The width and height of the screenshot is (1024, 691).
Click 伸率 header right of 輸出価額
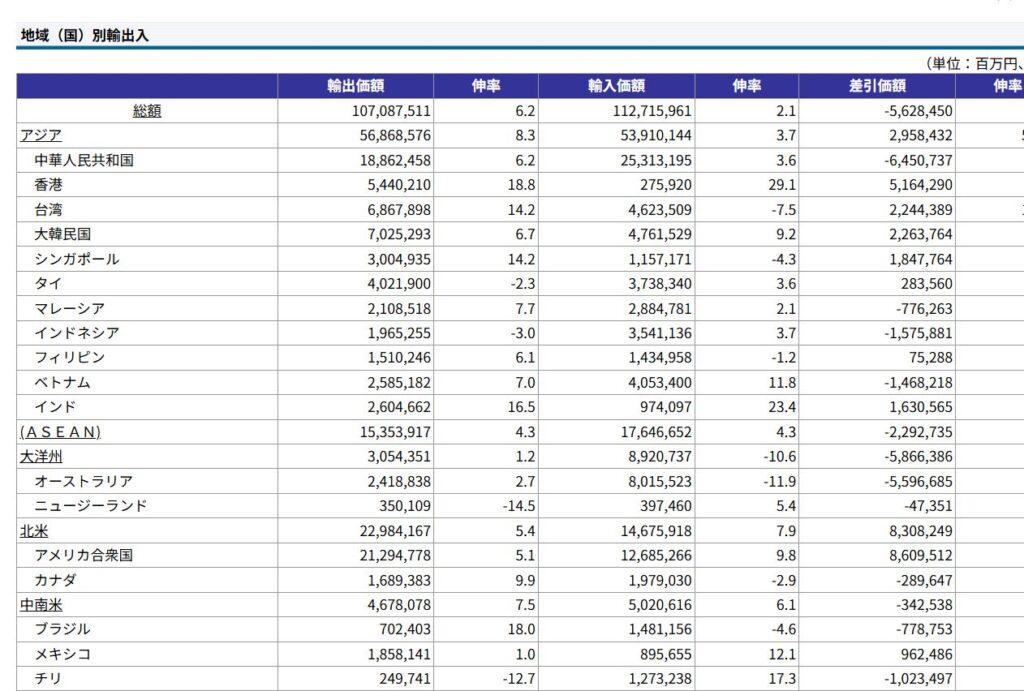(x=485, y=86)
